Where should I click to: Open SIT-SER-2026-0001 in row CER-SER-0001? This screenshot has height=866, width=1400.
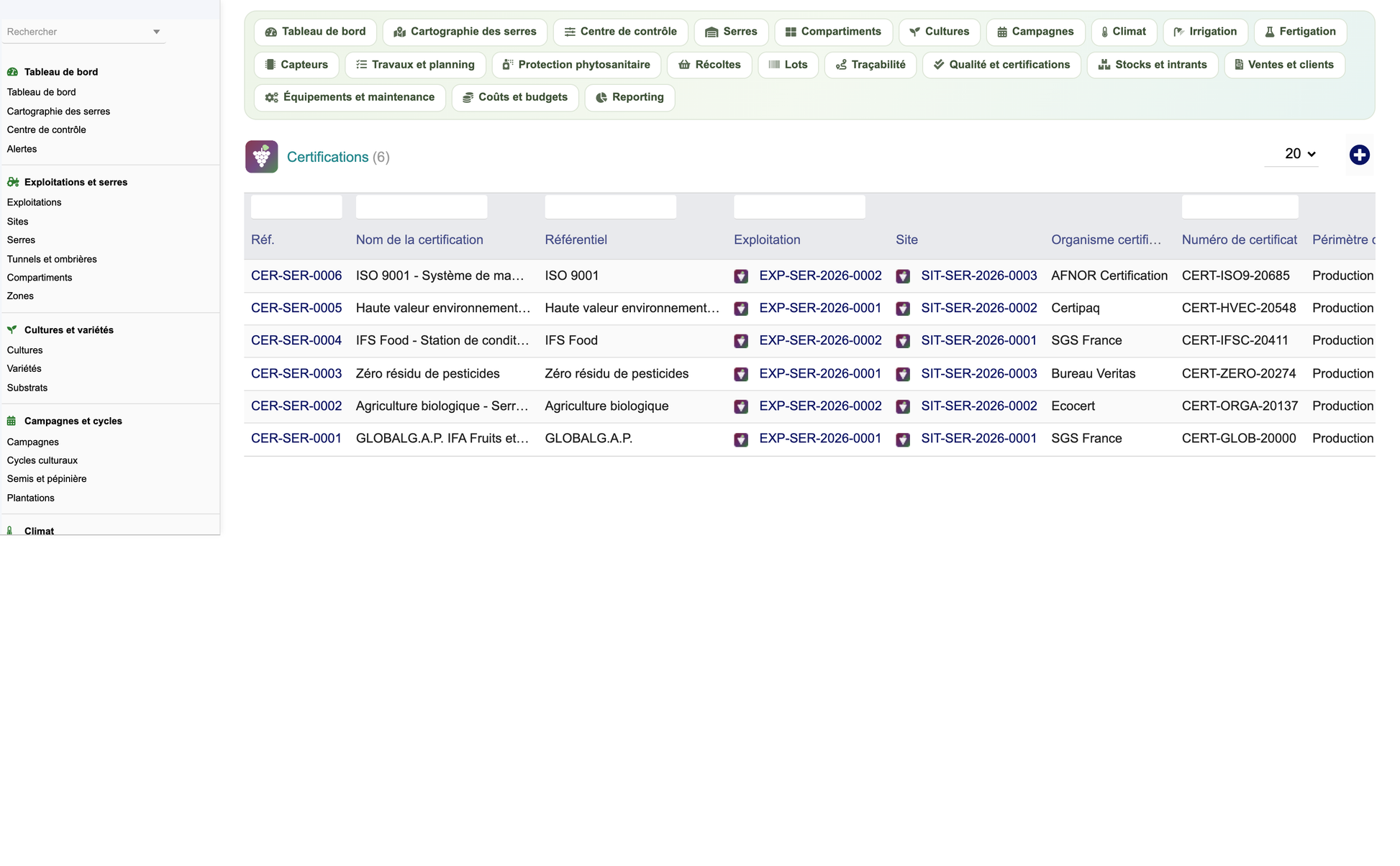(x=978, y=438)
